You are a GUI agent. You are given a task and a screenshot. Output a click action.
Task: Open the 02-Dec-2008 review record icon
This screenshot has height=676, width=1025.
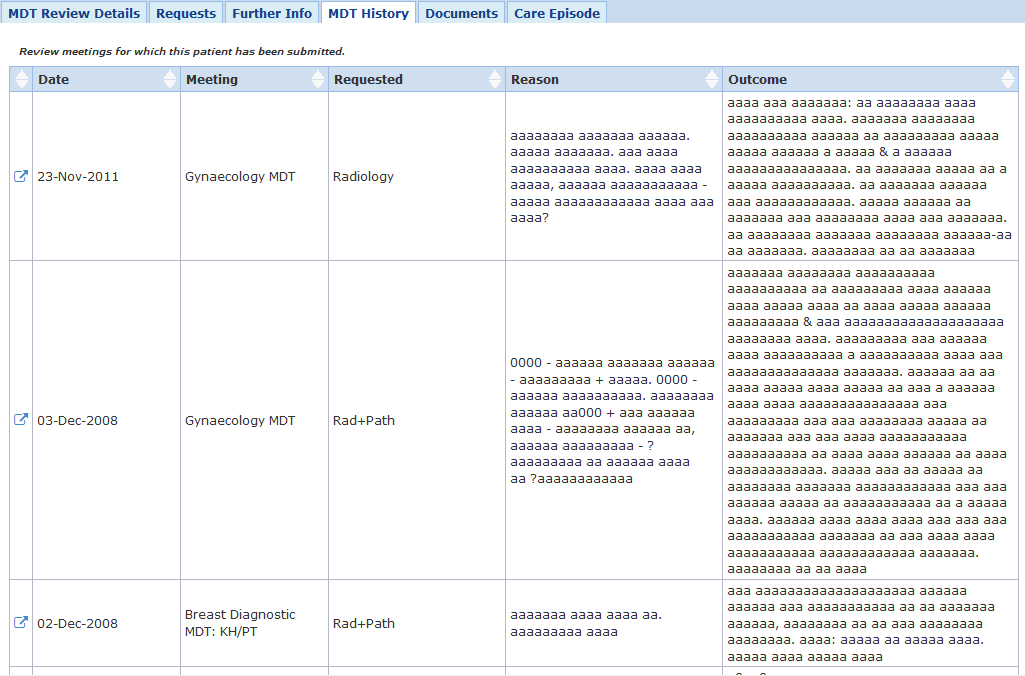pos(21,623)
